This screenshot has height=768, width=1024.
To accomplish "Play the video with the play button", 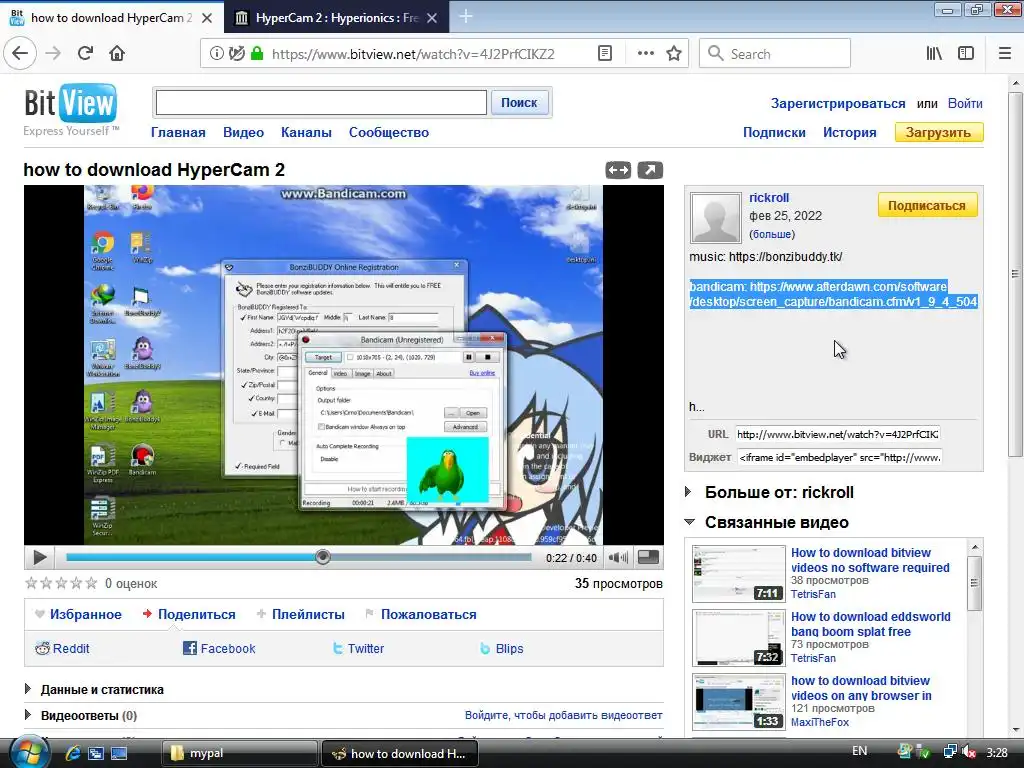I will point(39,557).
